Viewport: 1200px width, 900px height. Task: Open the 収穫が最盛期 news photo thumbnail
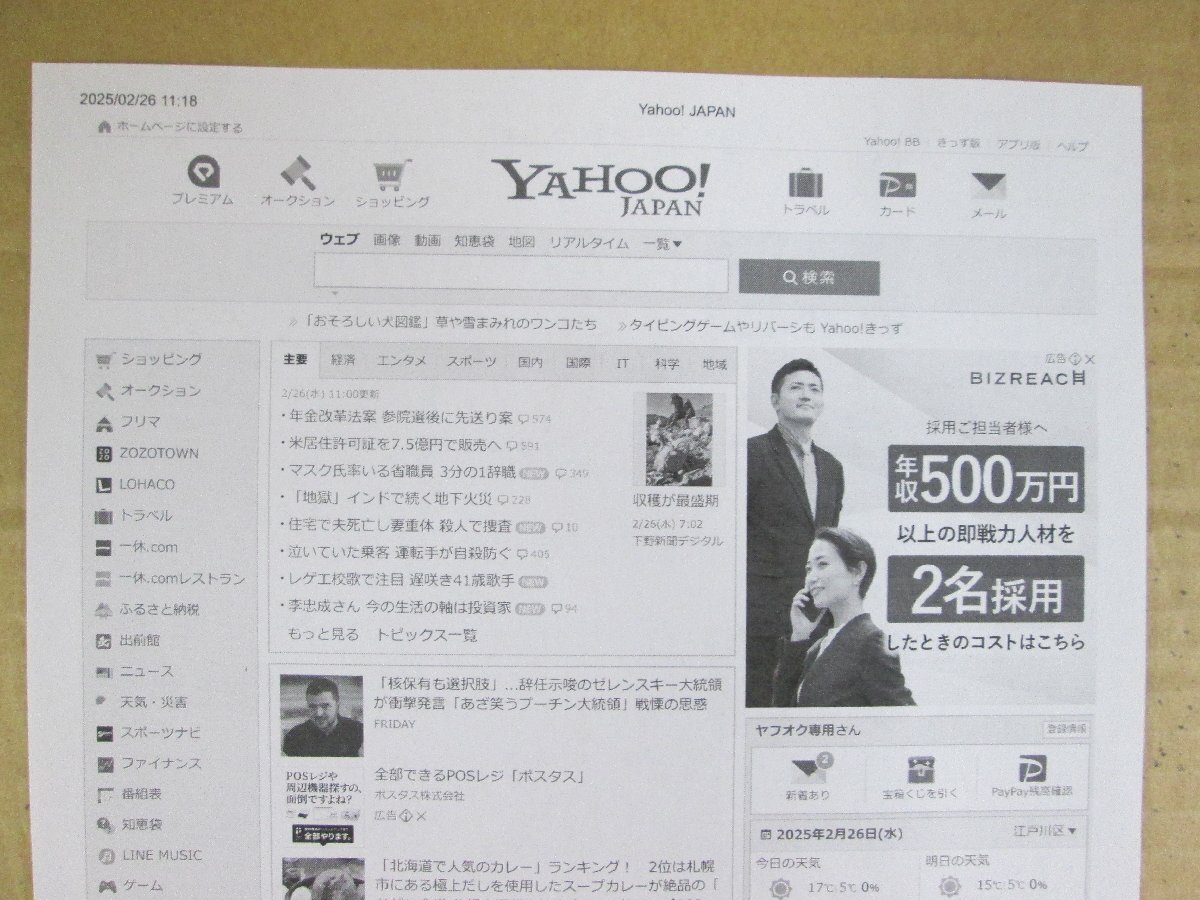679,440
